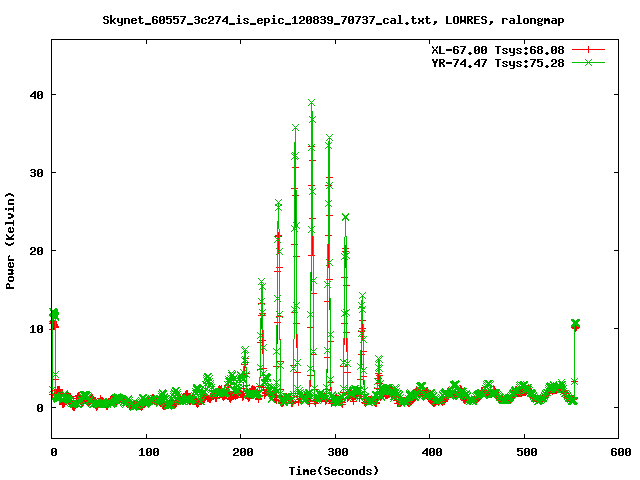Click the highest green peak marker near 39 Kelvin

[311, 103]
